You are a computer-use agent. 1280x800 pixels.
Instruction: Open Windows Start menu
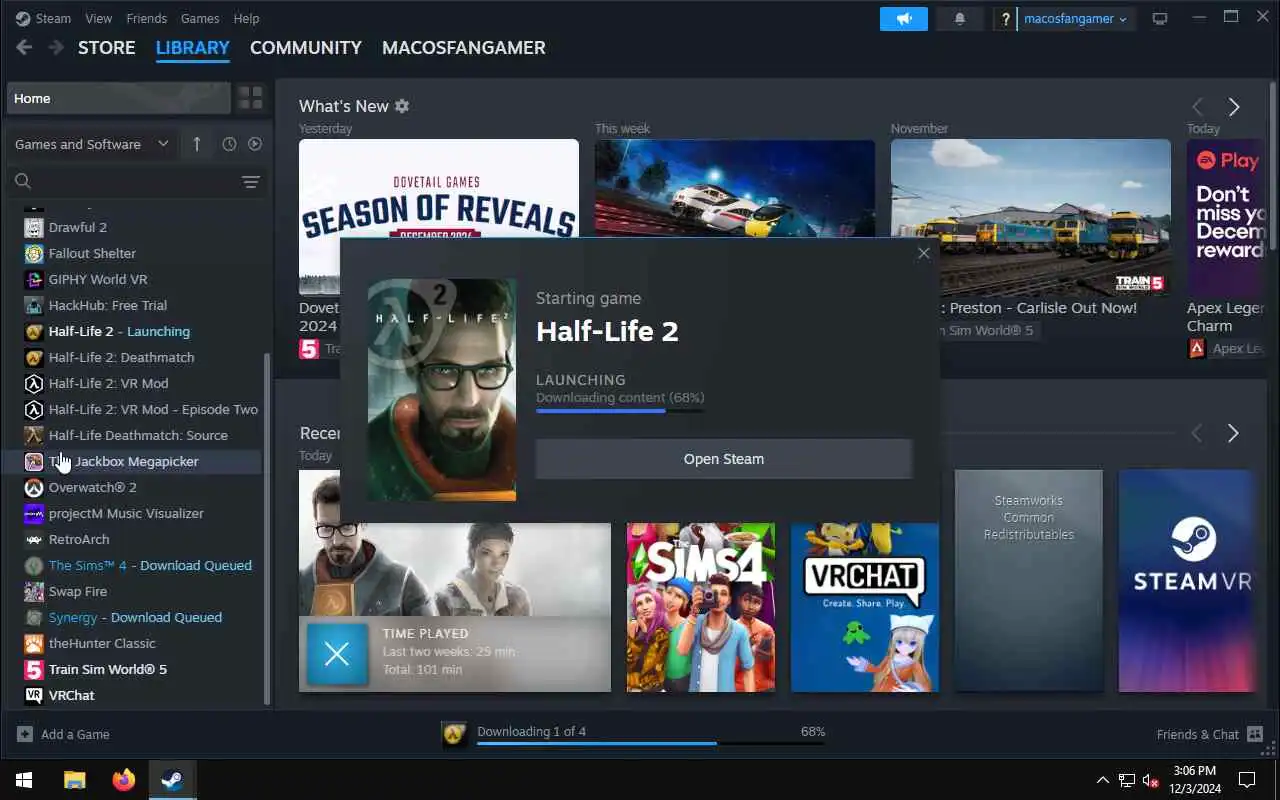[24, 780]
